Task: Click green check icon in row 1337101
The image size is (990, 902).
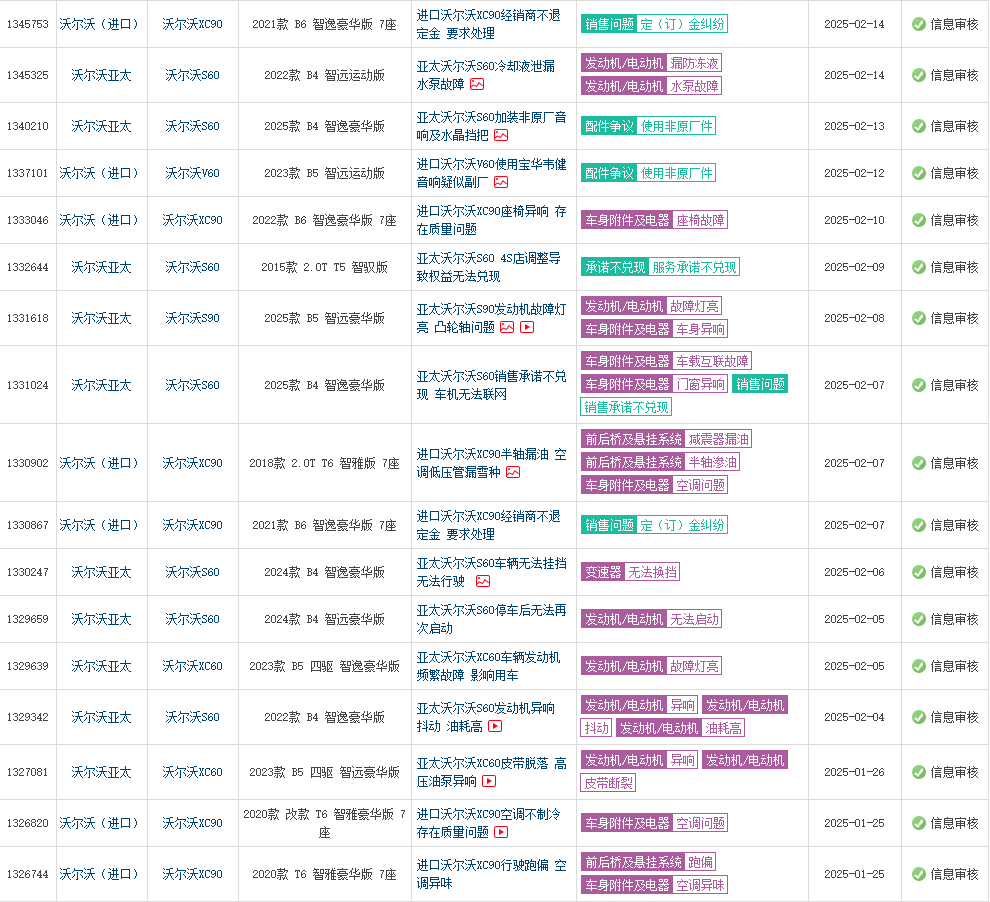Action: pyautogui.click(x=919, y=173)
